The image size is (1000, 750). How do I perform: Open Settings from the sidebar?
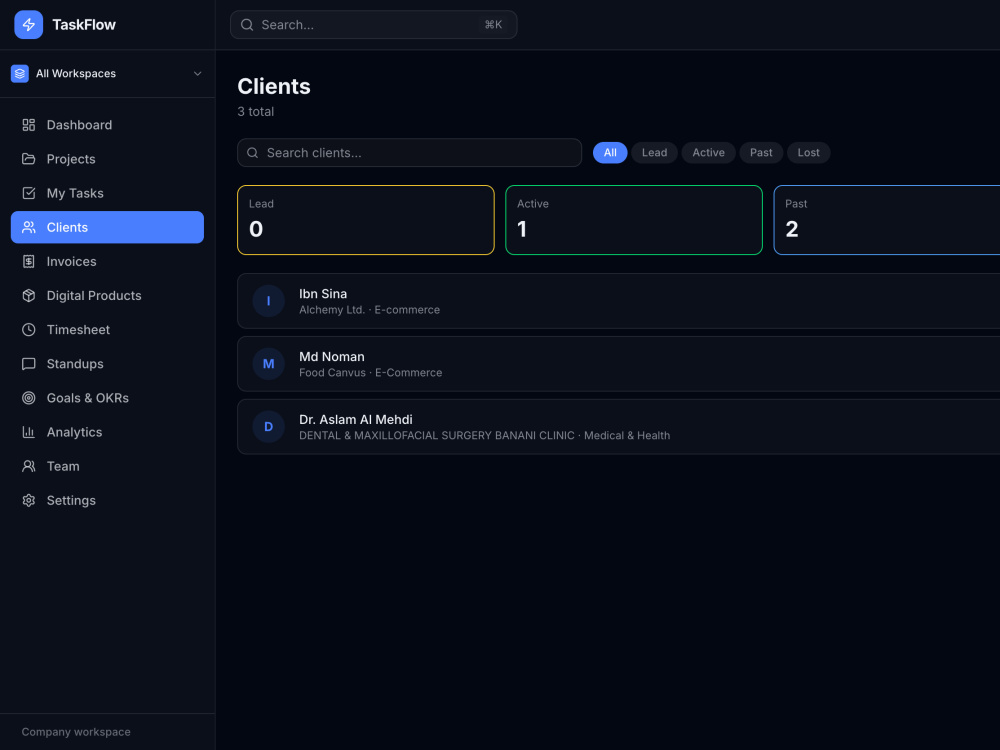107,501
